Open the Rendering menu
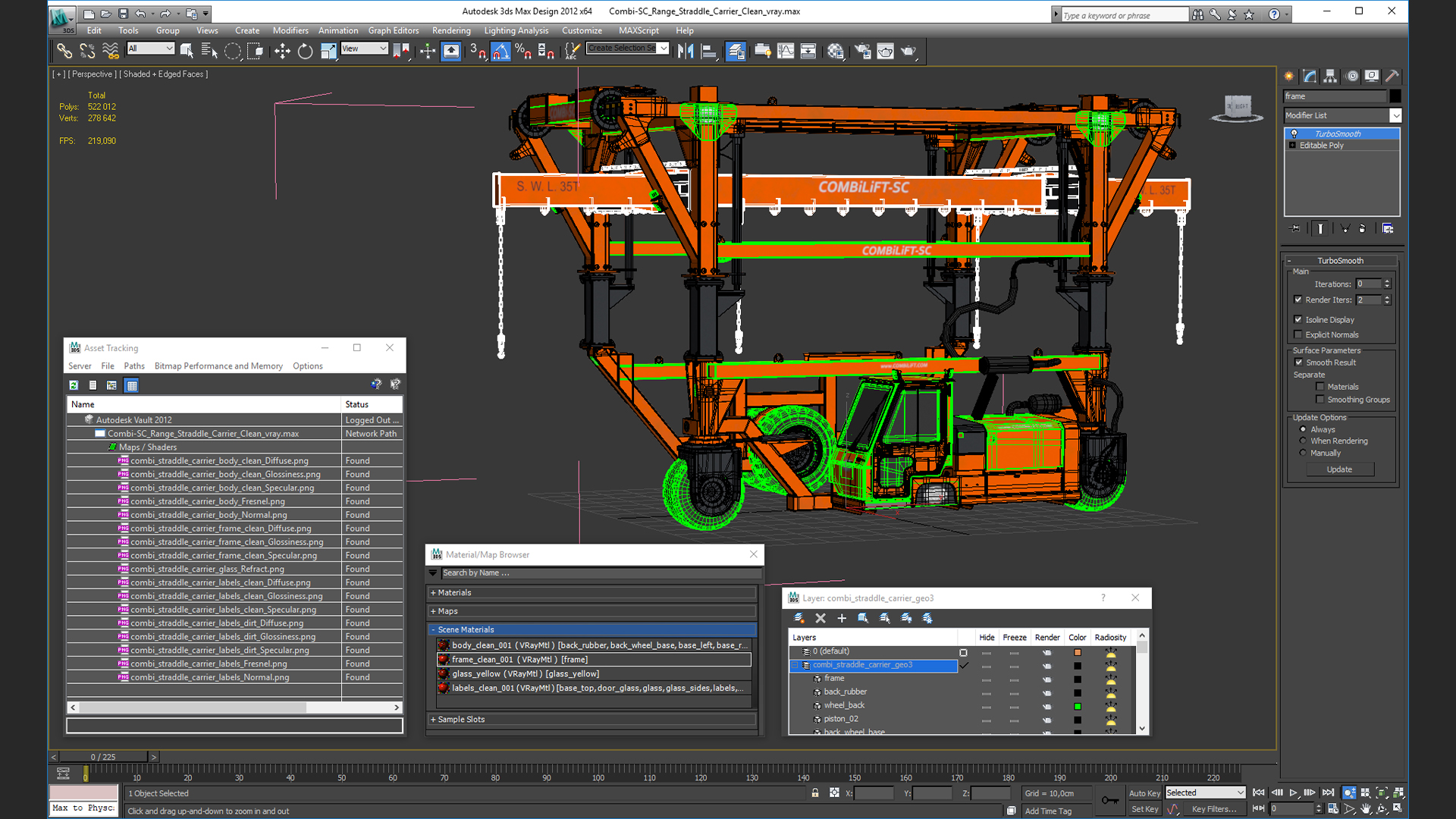1456x819 pixels. click(451, 30)
